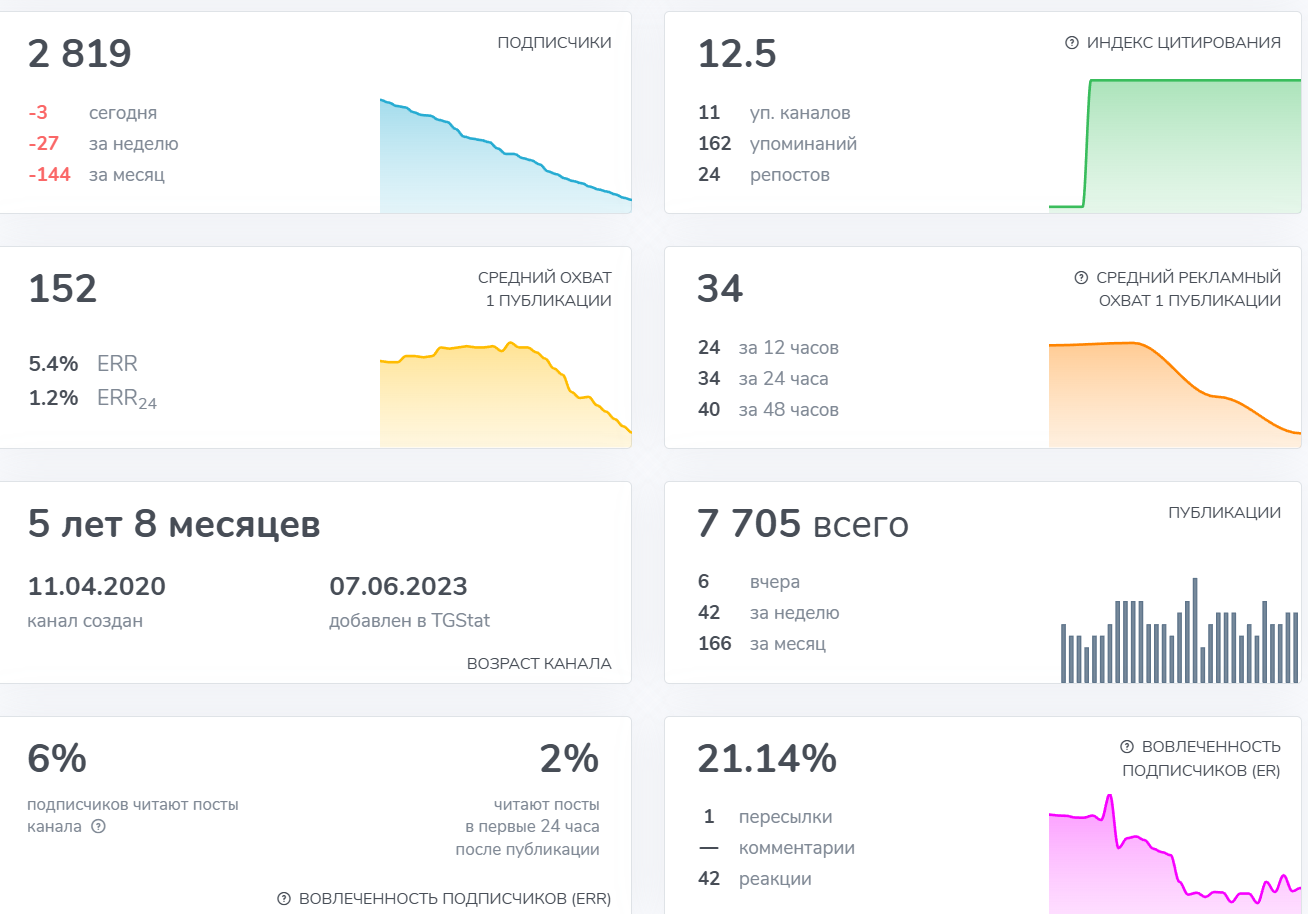Click help icon beside ИНДЕКС ЦИТИРОВАНИЯ
The width and height of the screenshot is (1308, 914).
pos(1072,43)
